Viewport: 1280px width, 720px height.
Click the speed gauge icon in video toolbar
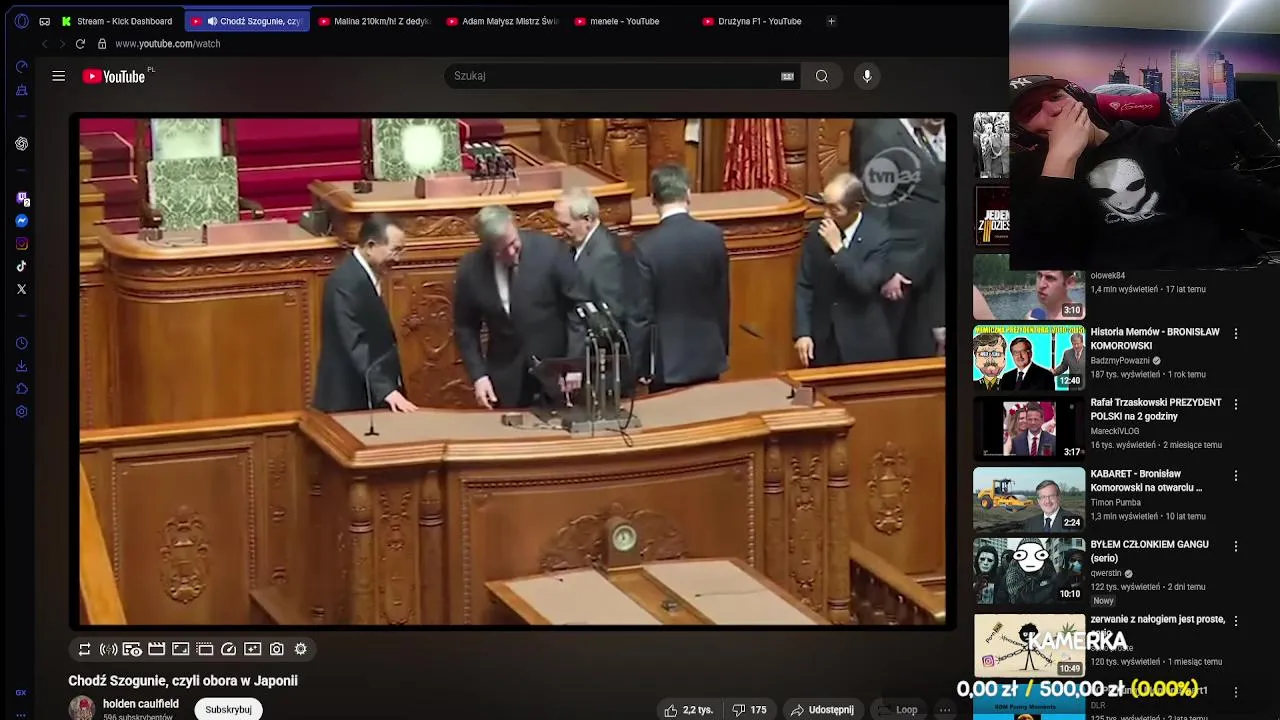(228, 649)
